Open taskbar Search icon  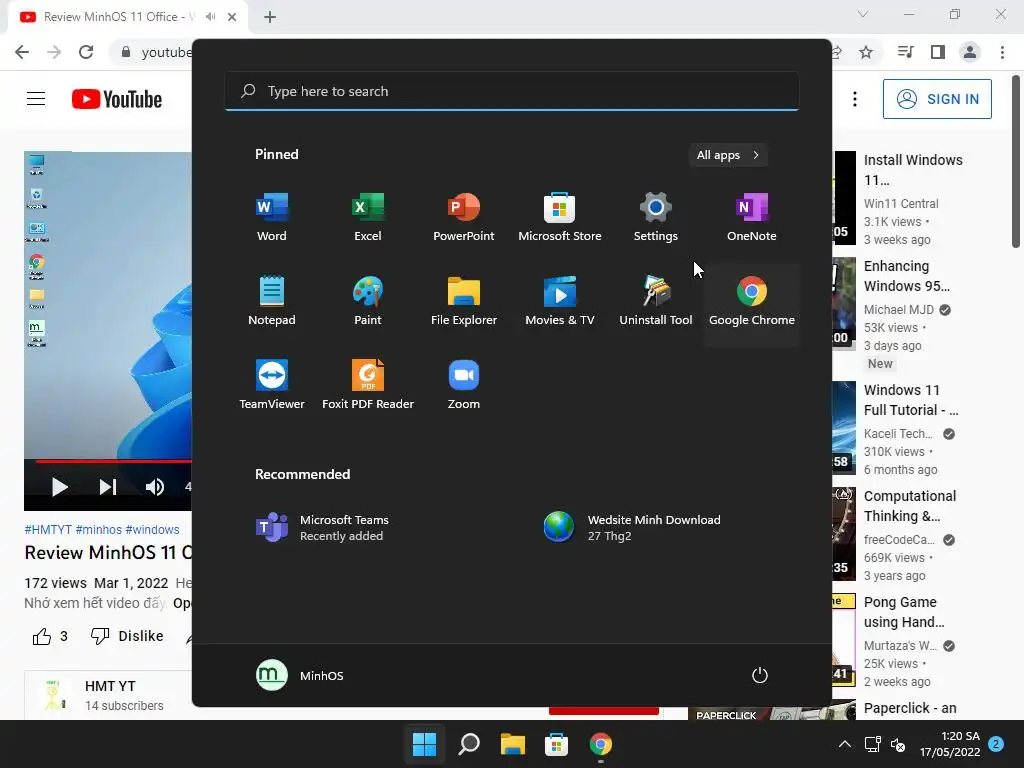click(469, 744)
